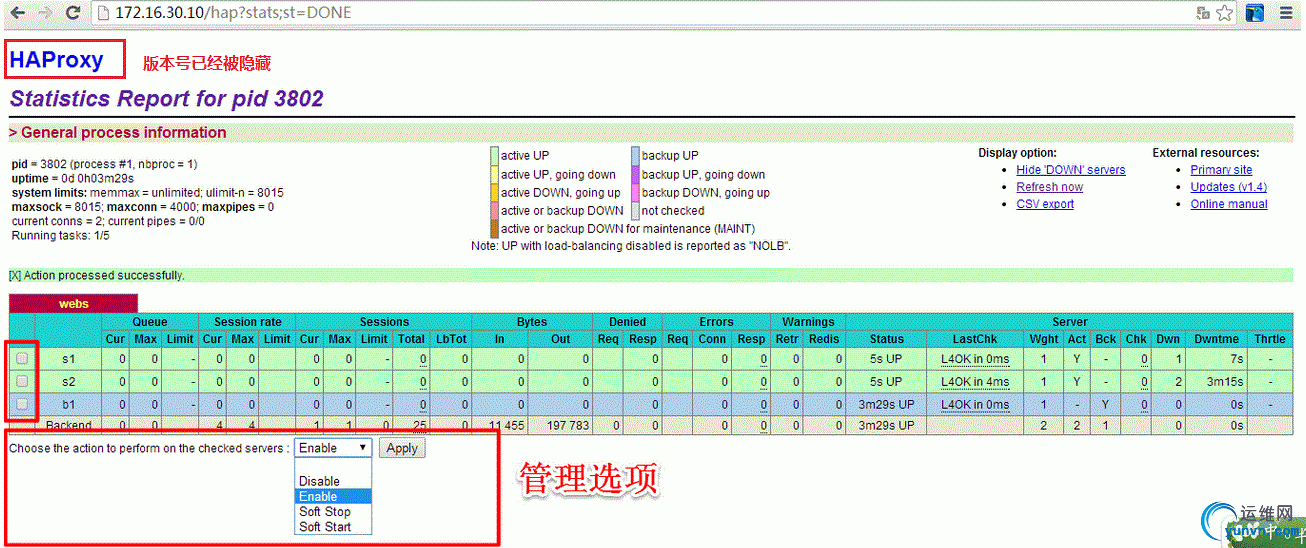Click the green active UP legend swatch

(494, 156)
